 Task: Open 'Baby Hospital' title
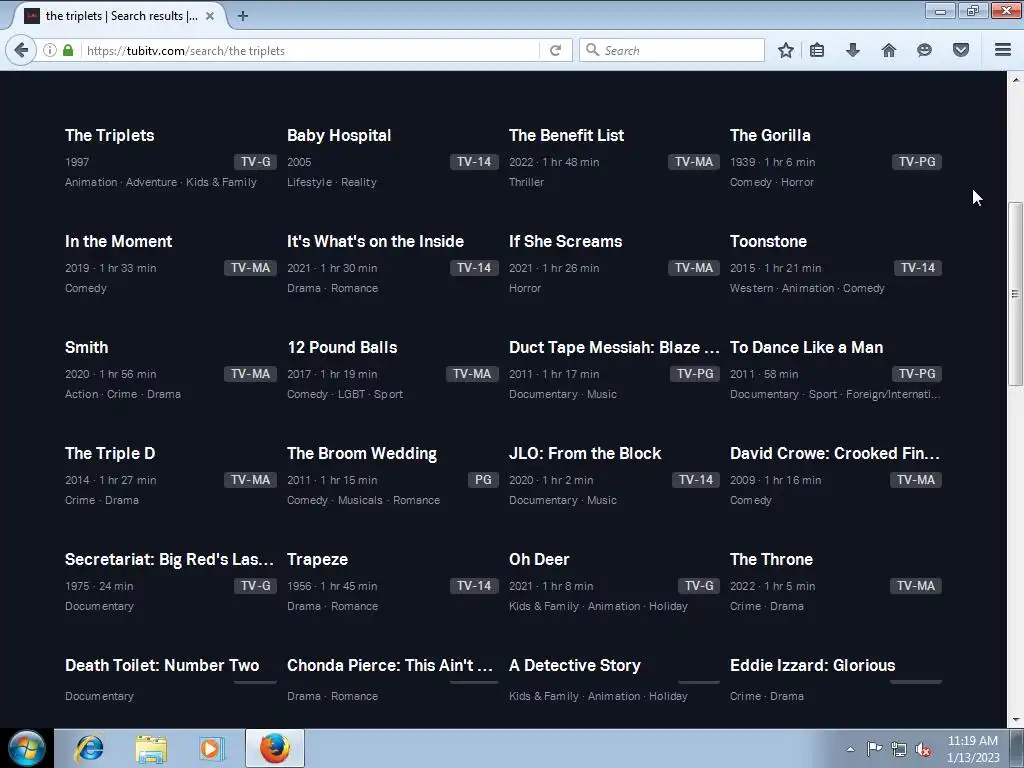[339, 135]
